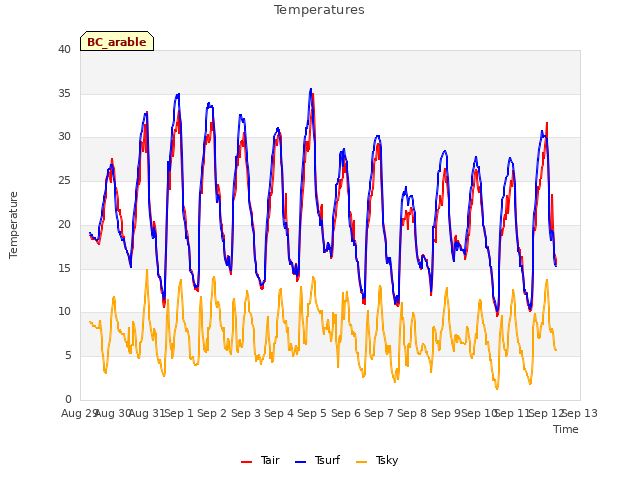Click the Tsurf peak on Sep 5
Image resolution: width=640 pixels, height=480 pixels.
[x=311, y=89]
